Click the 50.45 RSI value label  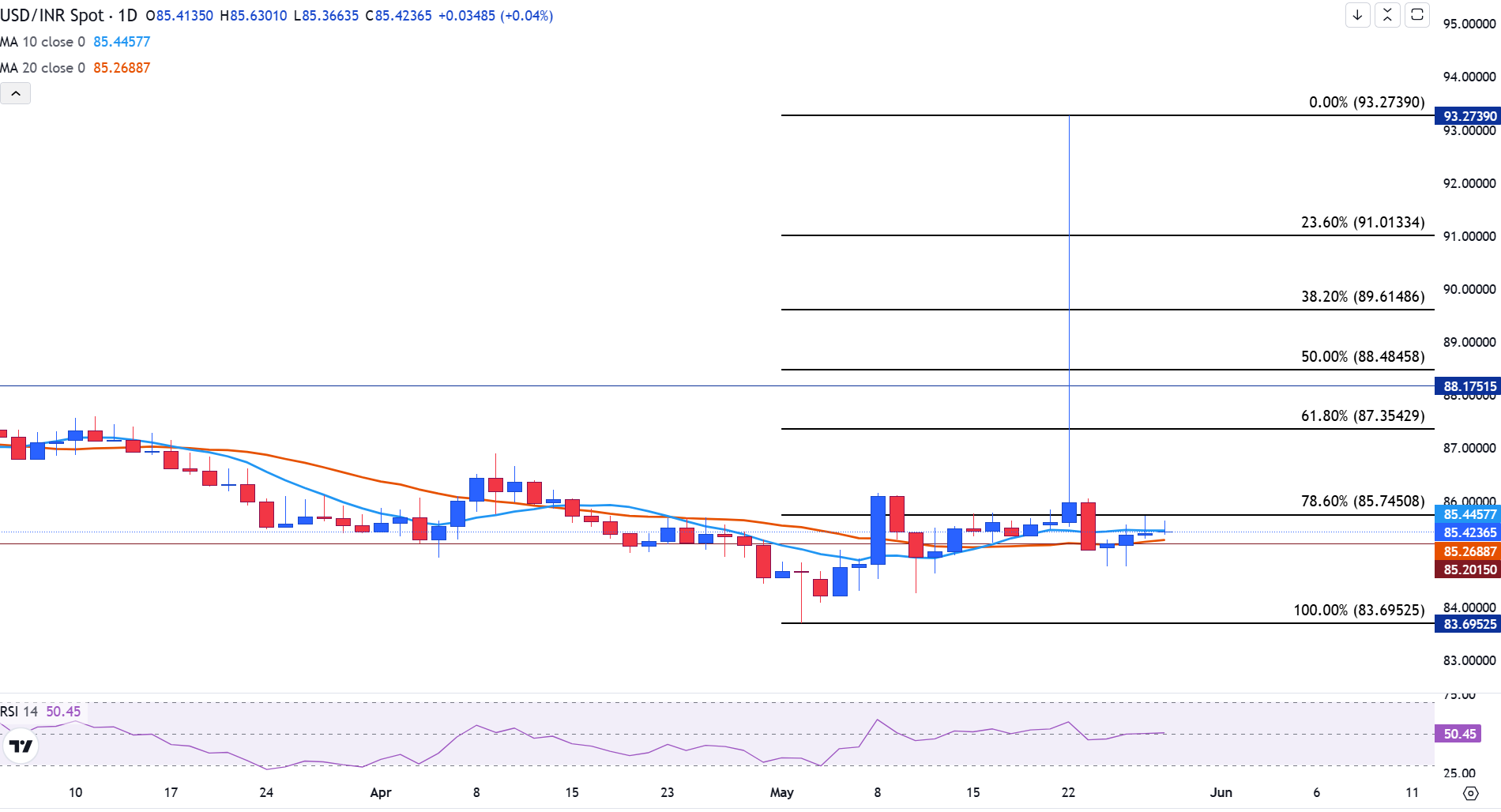(x=1458, y=734)
